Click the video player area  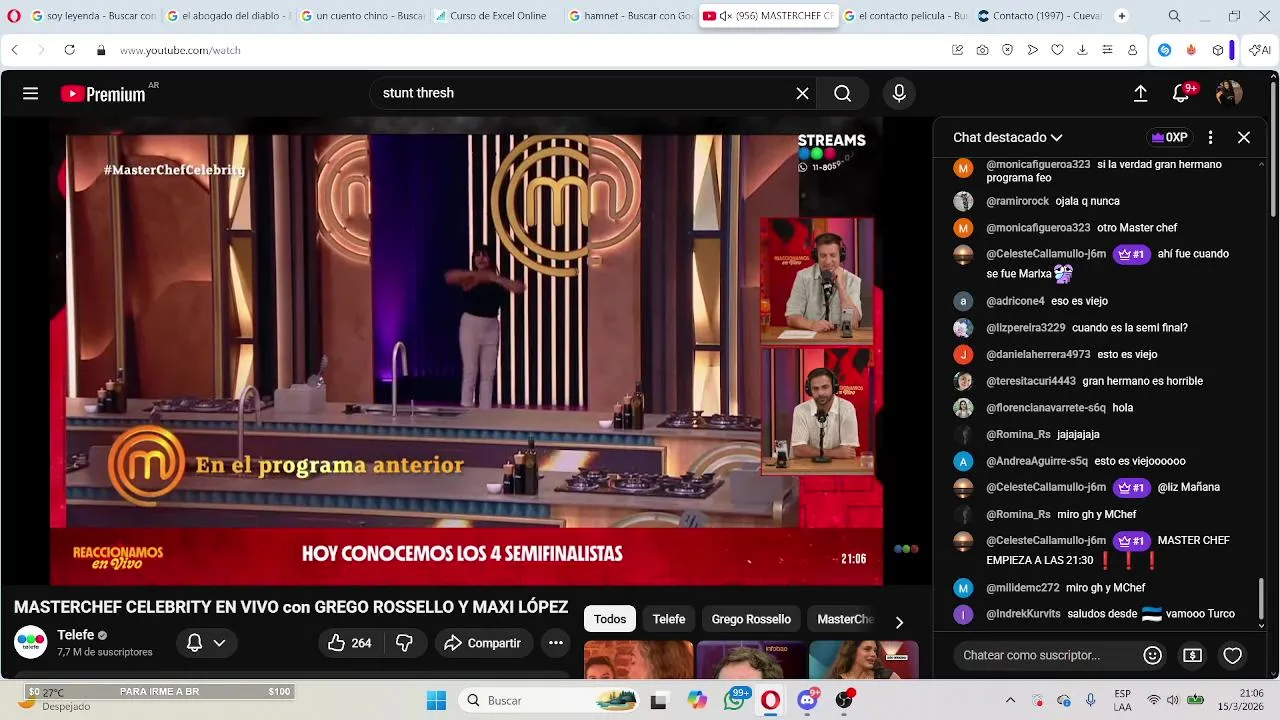pyautogui.click(x=466, y=350)
